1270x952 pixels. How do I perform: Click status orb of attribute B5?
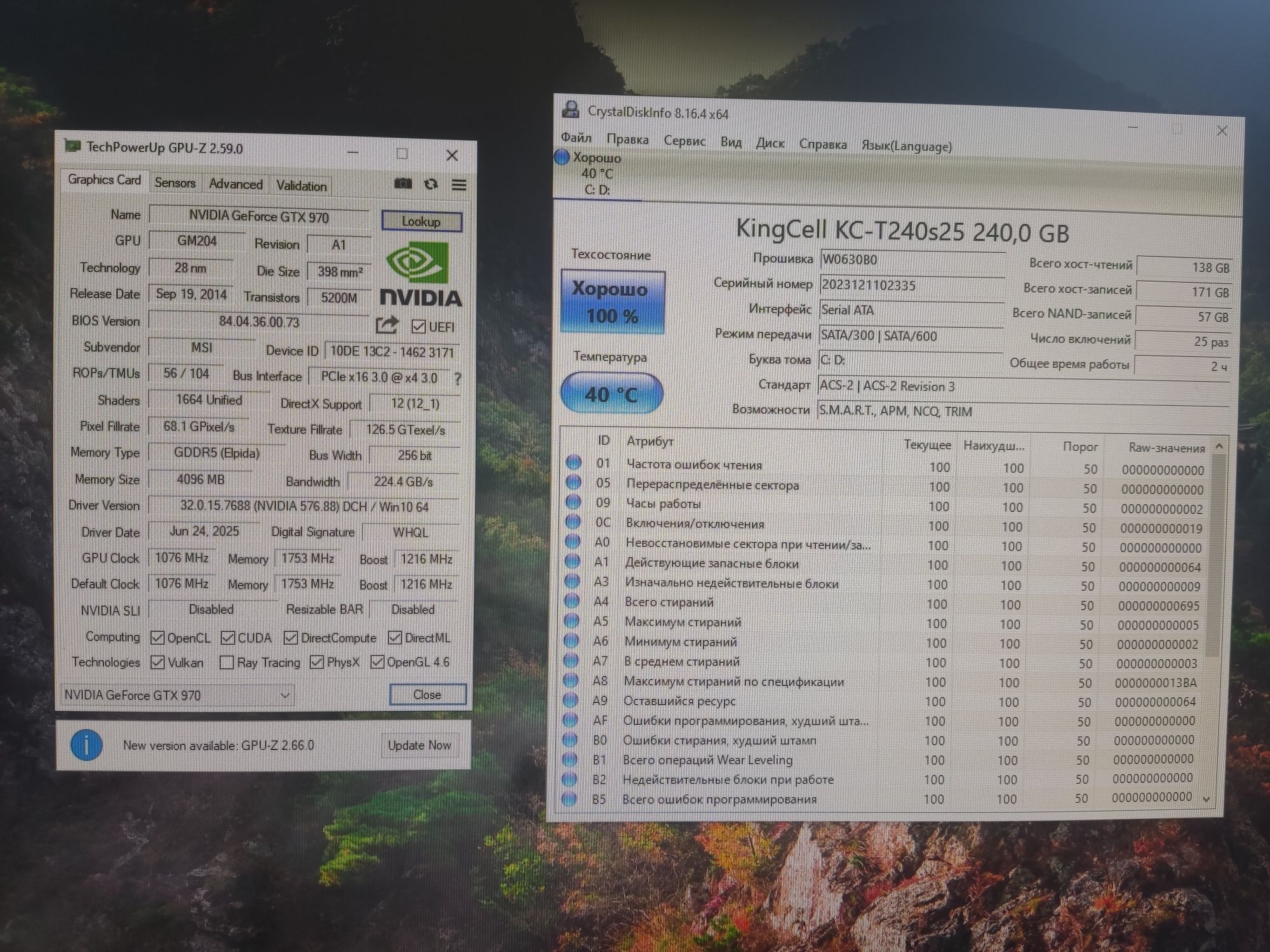(570, 798)
